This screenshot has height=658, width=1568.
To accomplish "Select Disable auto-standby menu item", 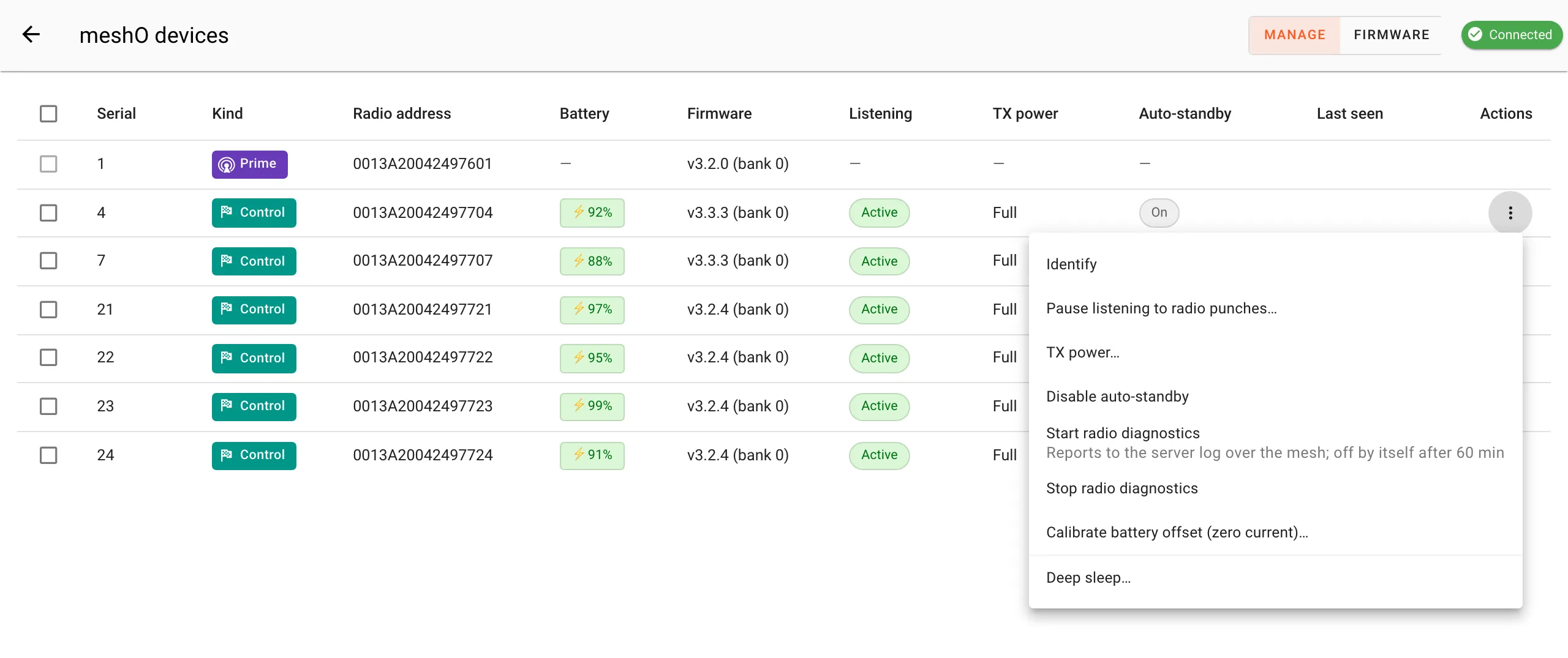I will (1275, 397).
